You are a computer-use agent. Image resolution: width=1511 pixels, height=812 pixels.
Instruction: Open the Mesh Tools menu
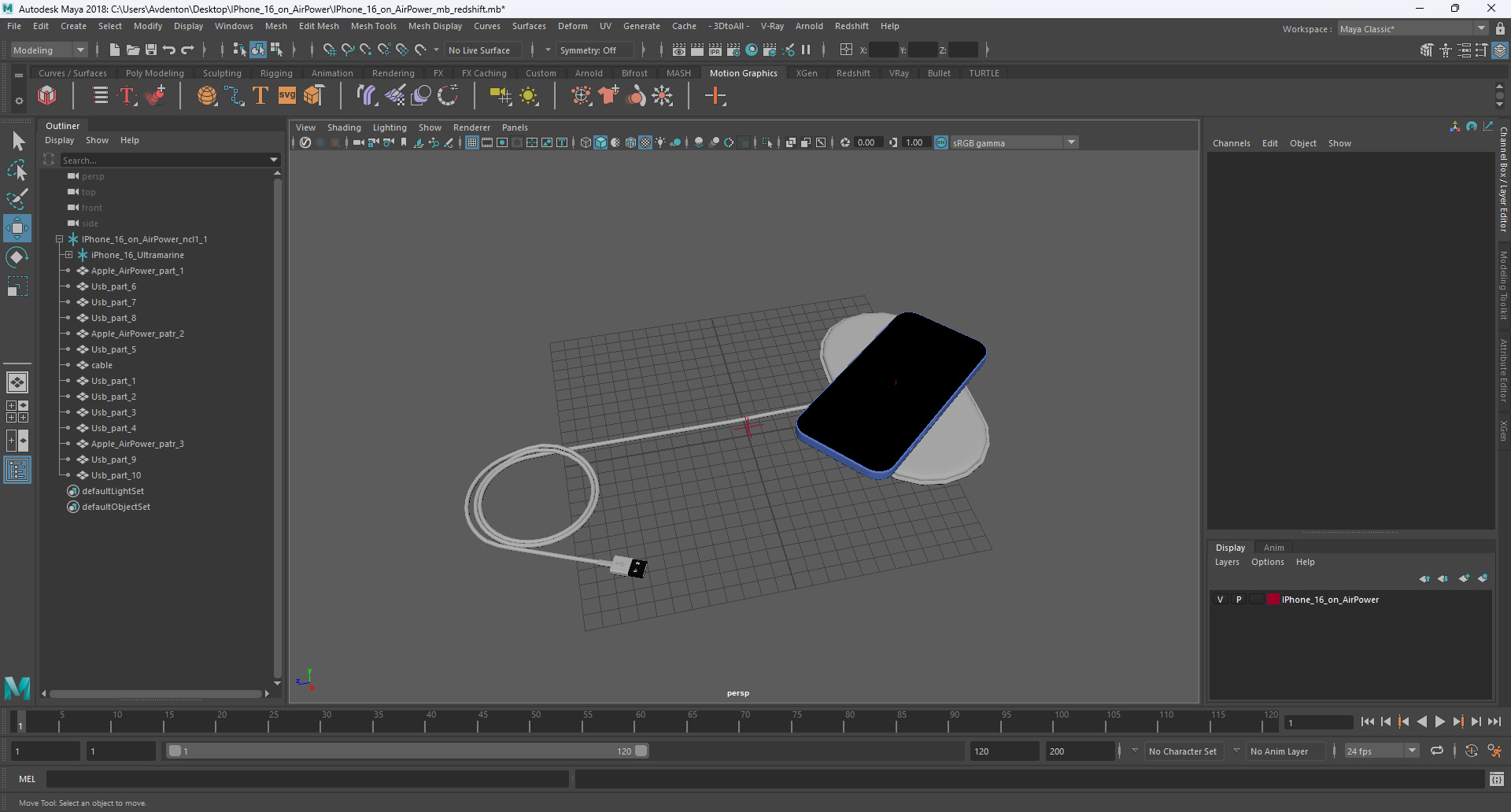pyautogui.click(x=373, y=26)
